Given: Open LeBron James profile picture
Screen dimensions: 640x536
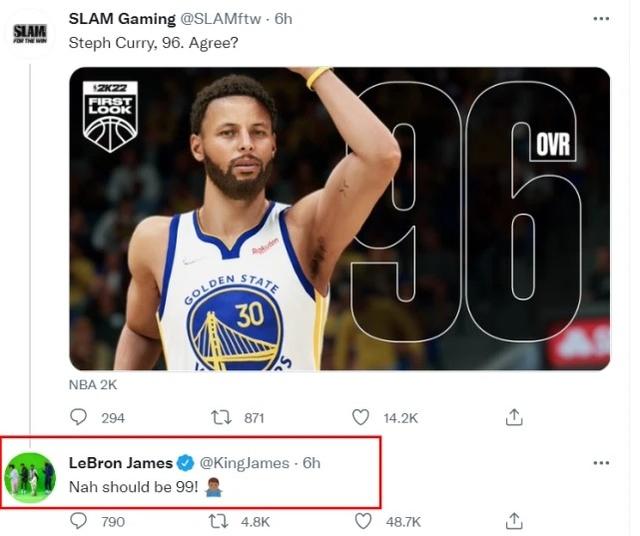Looking at the screenshot, I should coord(30,477).
